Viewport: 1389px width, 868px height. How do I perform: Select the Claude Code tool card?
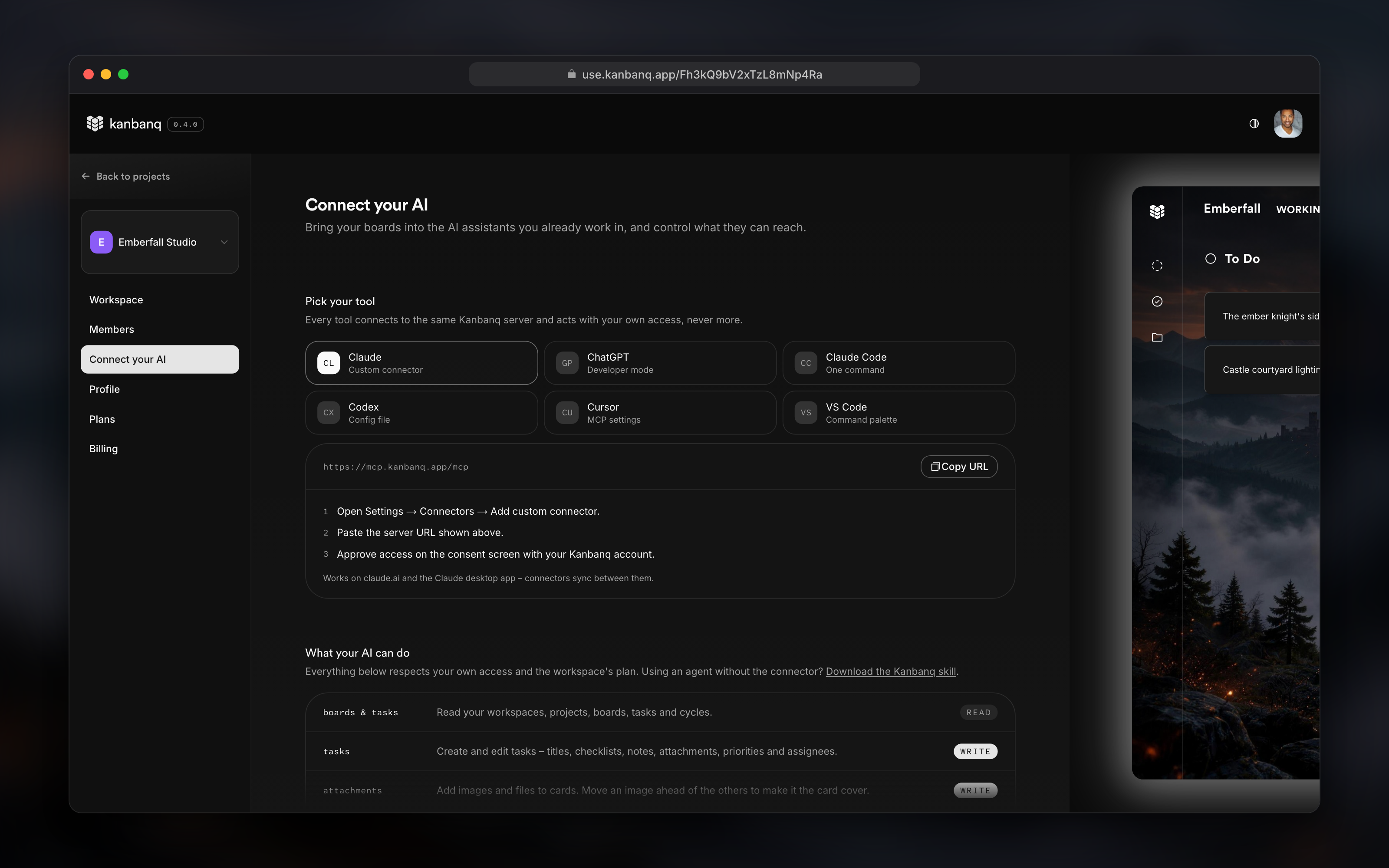coord(899,363)
